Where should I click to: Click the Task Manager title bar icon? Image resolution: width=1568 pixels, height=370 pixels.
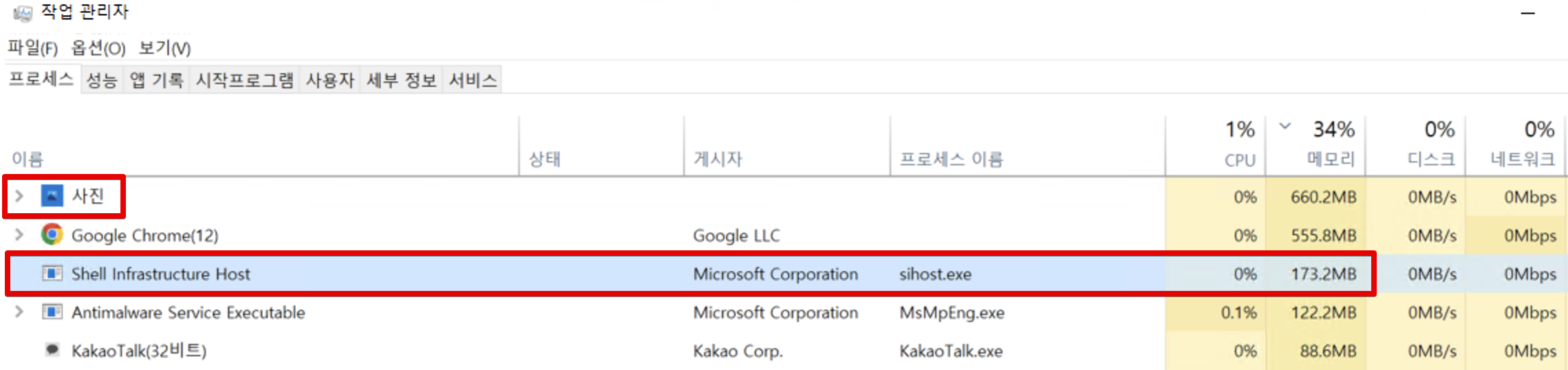[x=22, y=12]
